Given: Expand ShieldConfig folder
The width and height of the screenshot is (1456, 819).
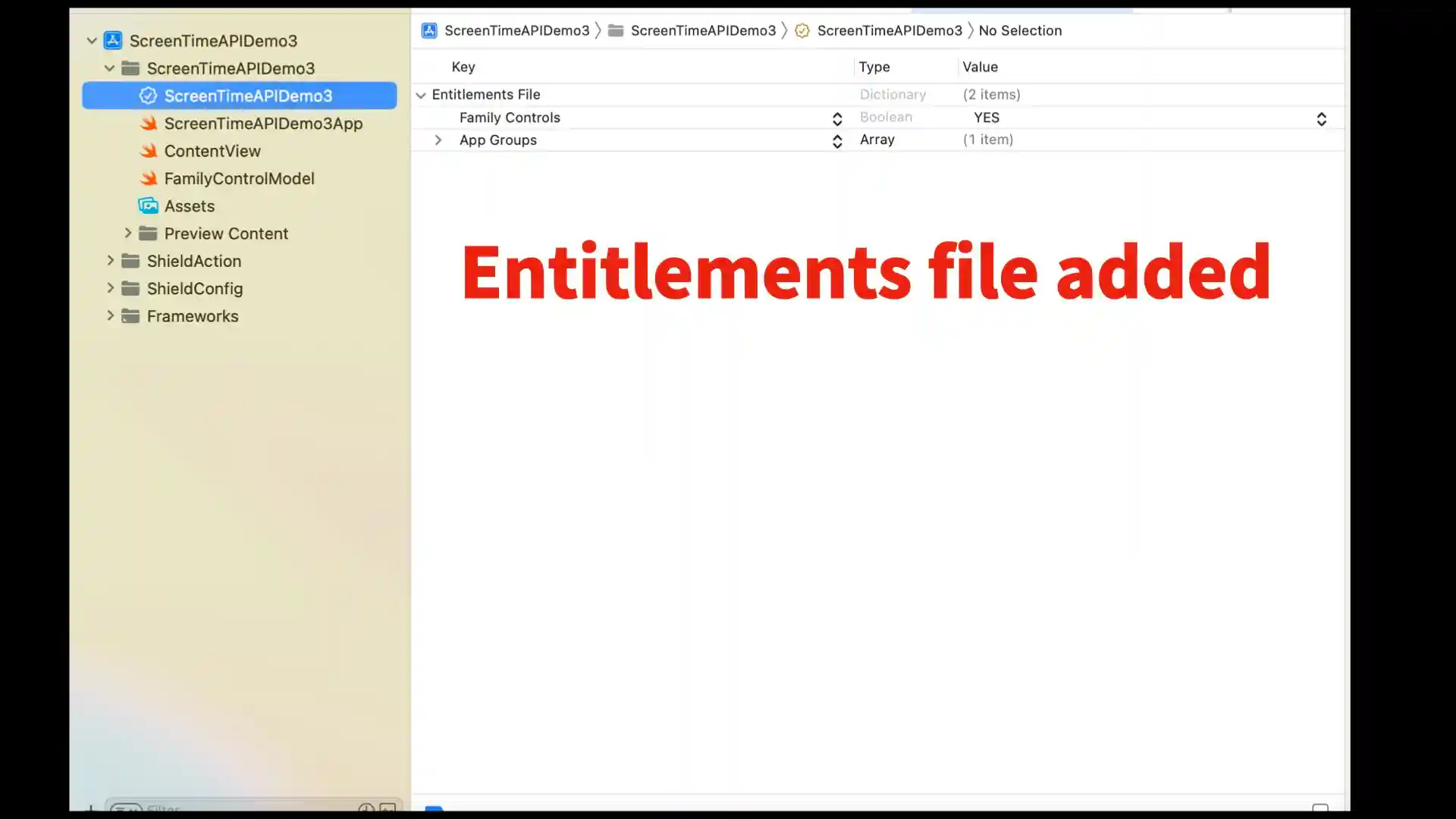Looking at the screenshot, I should [111, 288].
